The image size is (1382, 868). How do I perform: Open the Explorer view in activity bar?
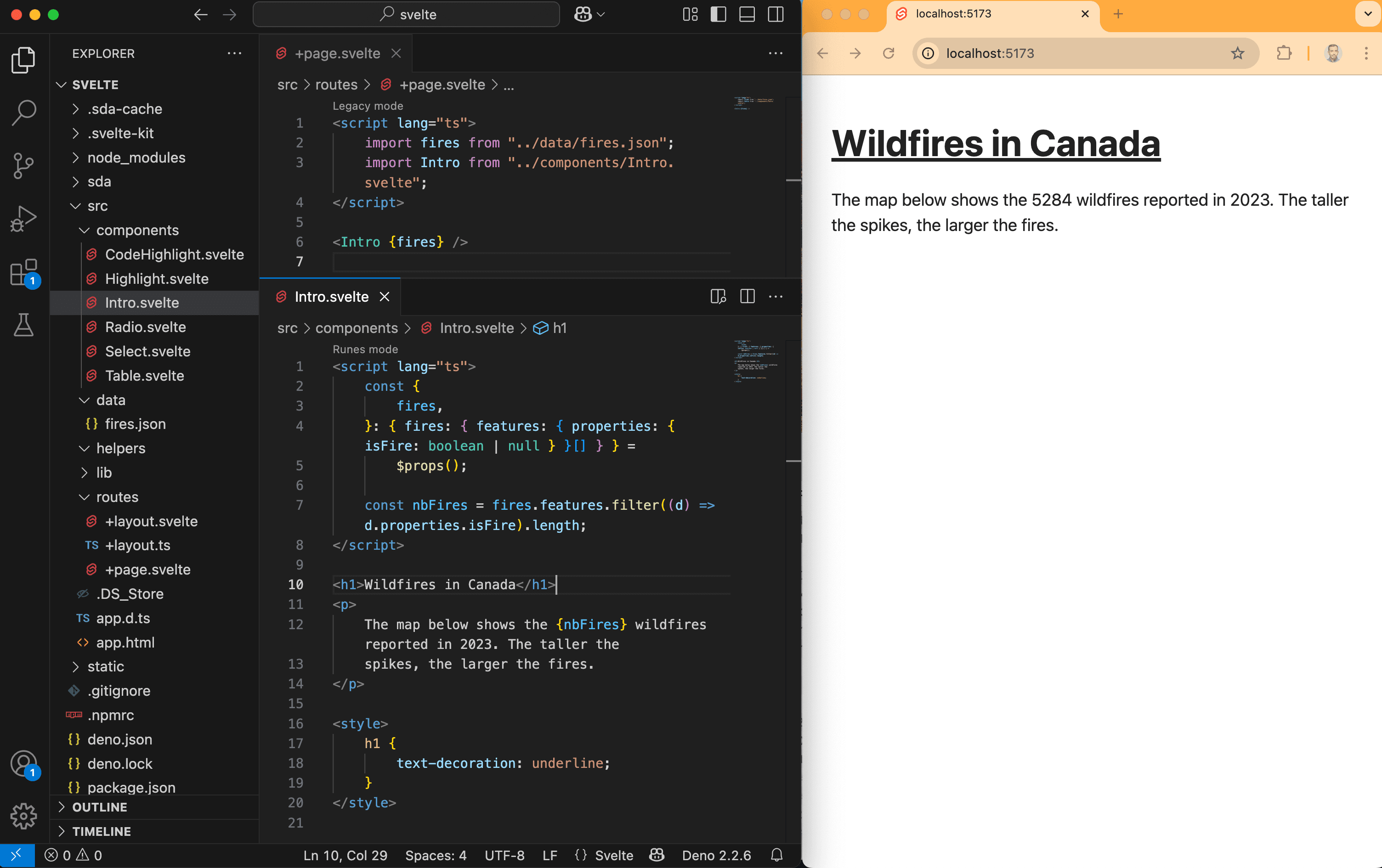(x=23, y=60)
